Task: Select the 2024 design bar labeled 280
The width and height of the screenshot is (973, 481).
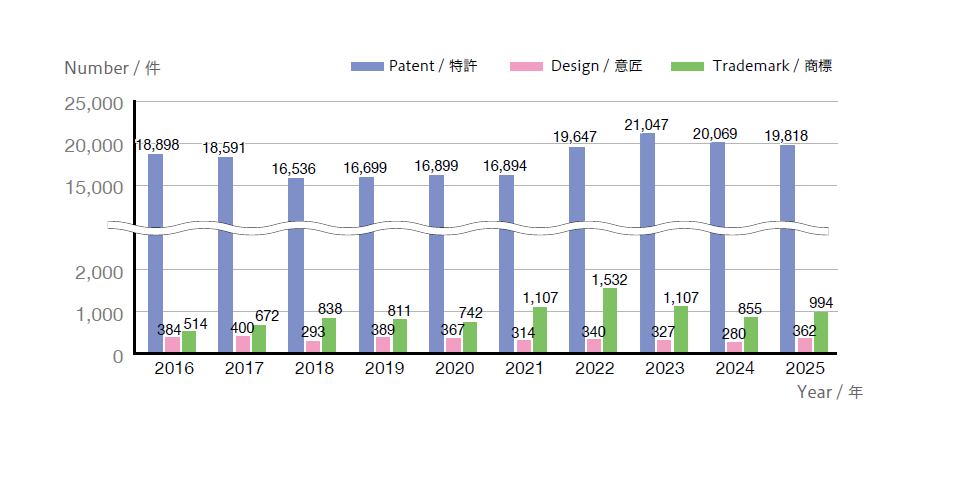Action: [x=735, y=347]
